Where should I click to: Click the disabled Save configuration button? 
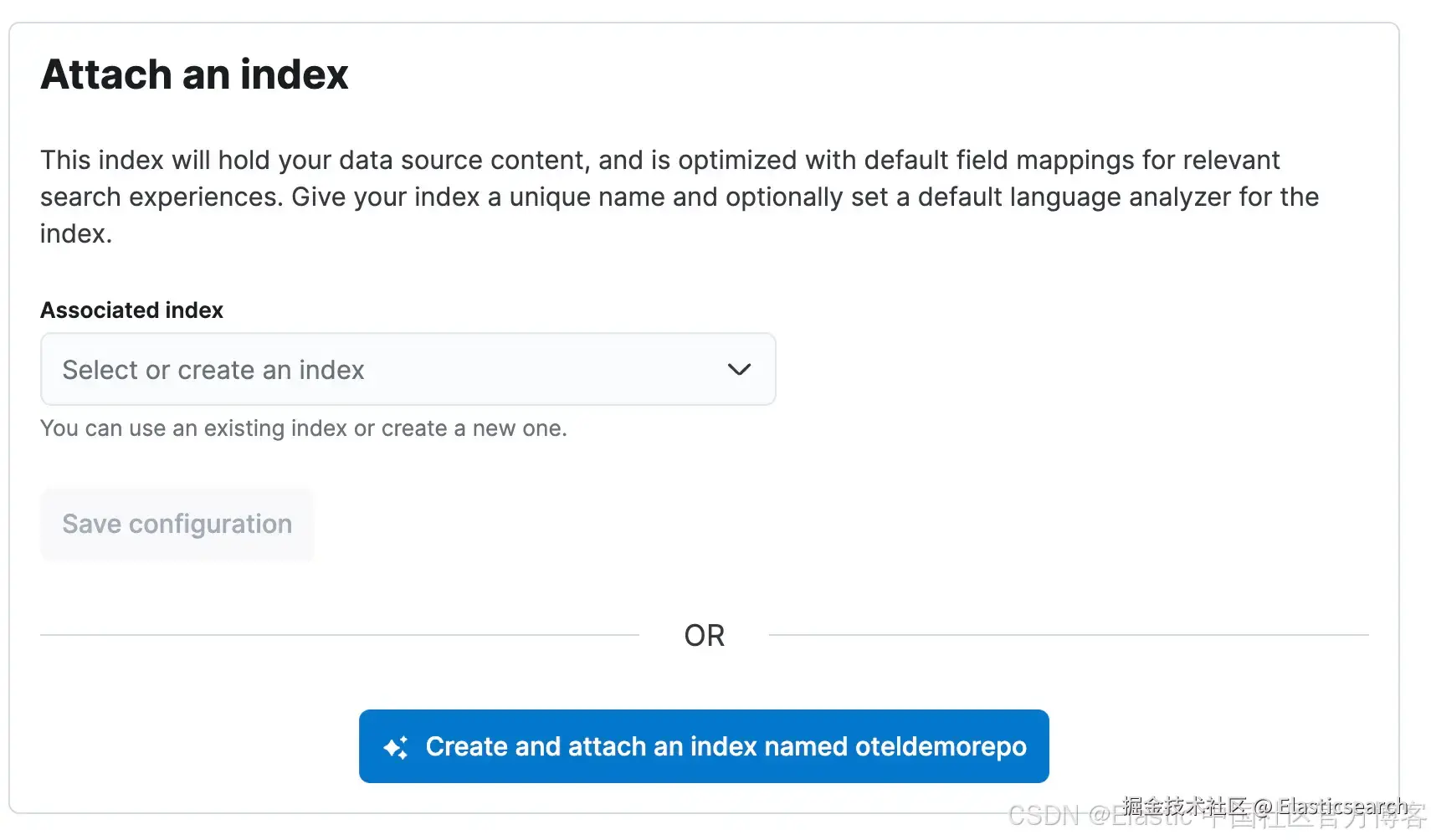click(177, 525)
